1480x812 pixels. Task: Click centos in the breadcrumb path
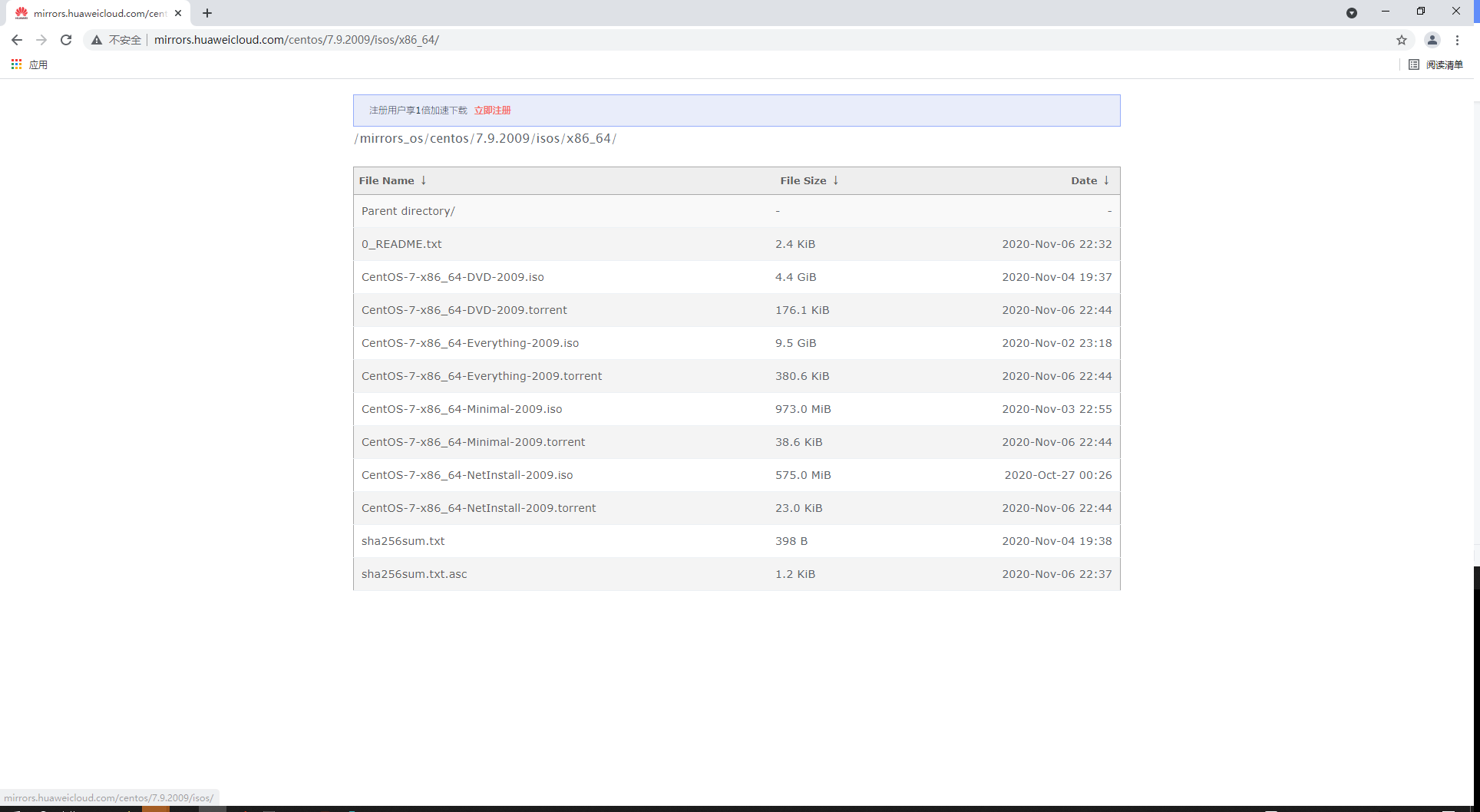click(x=449, y=139)
